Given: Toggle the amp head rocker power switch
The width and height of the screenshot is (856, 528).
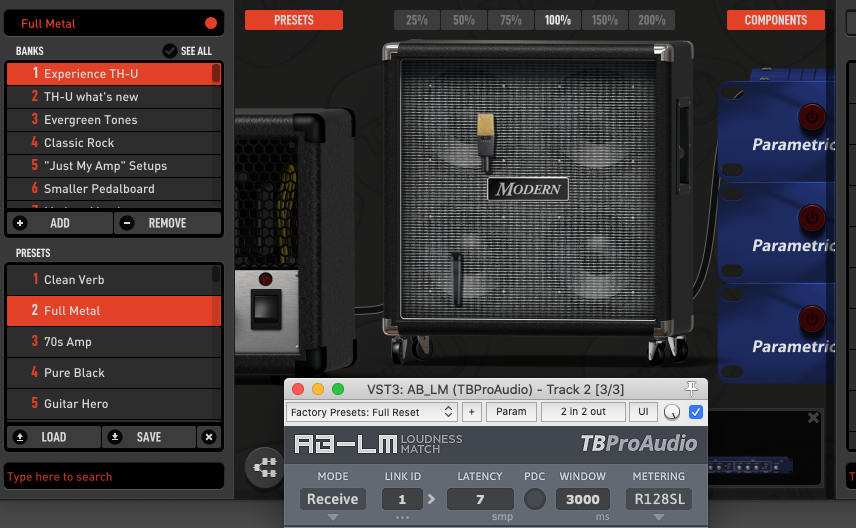Looking at the screenshot, I should click(x=266, y=309).
